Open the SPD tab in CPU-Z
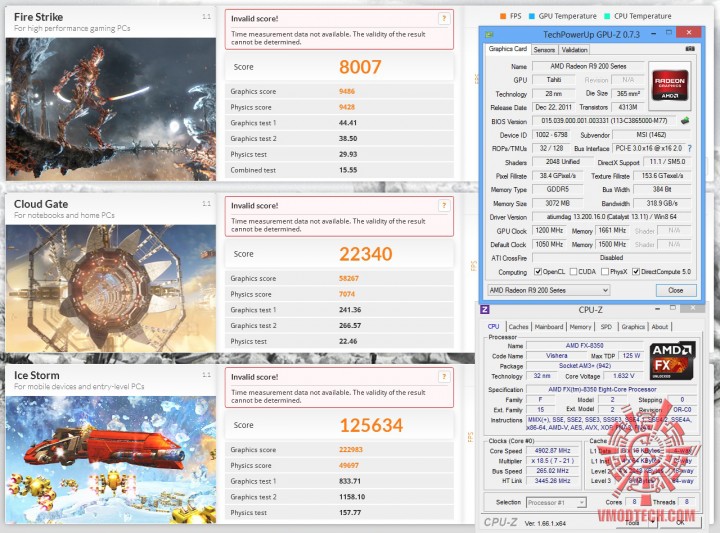Viewport: 720px width, 533px height. click(x=606, y=327)
